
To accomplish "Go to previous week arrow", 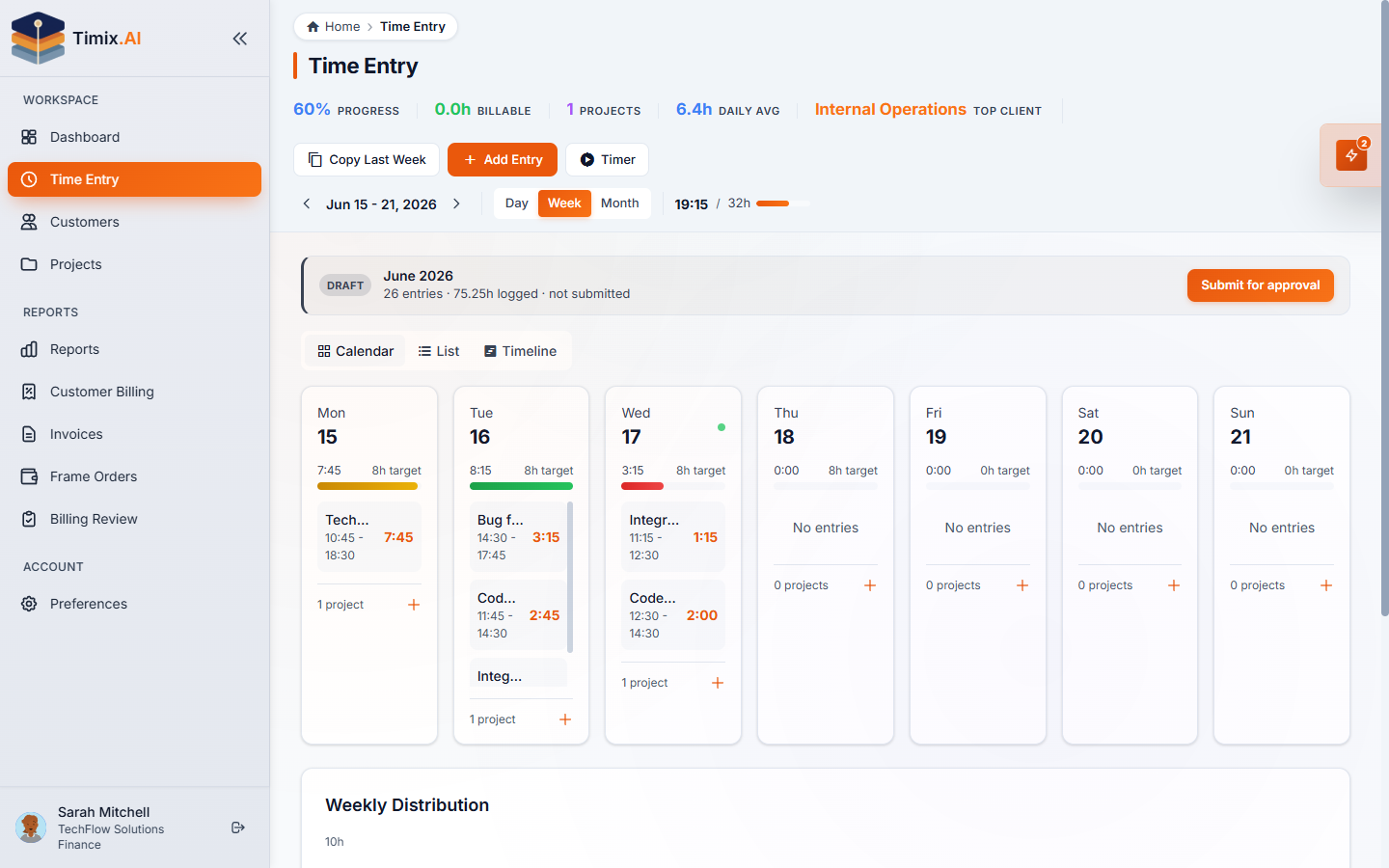I will tap(307, 203).
